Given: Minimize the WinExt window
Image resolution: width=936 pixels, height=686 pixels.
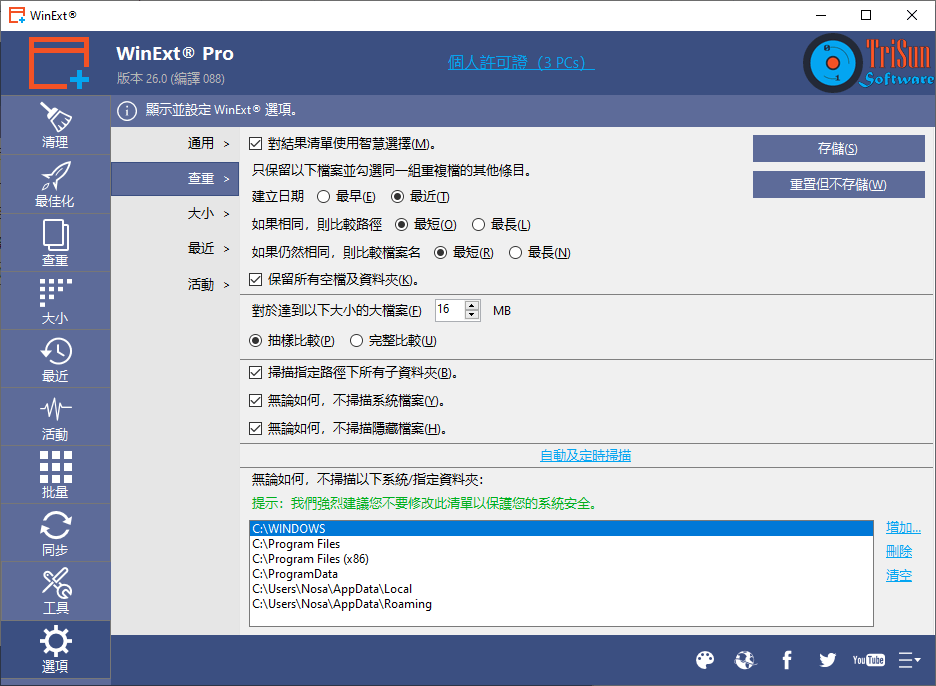Looking at the screenshot, I should [821, 15].
